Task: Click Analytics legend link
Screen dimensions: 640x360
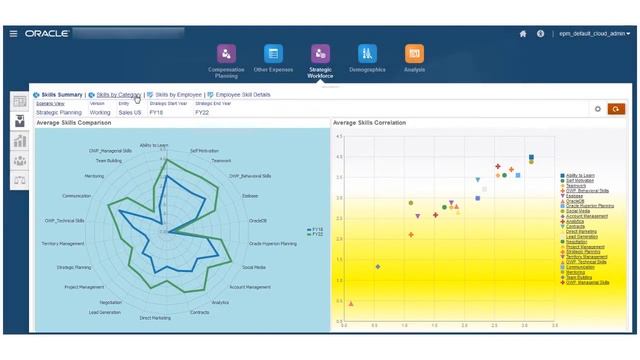Action: (x=575, y=221)
